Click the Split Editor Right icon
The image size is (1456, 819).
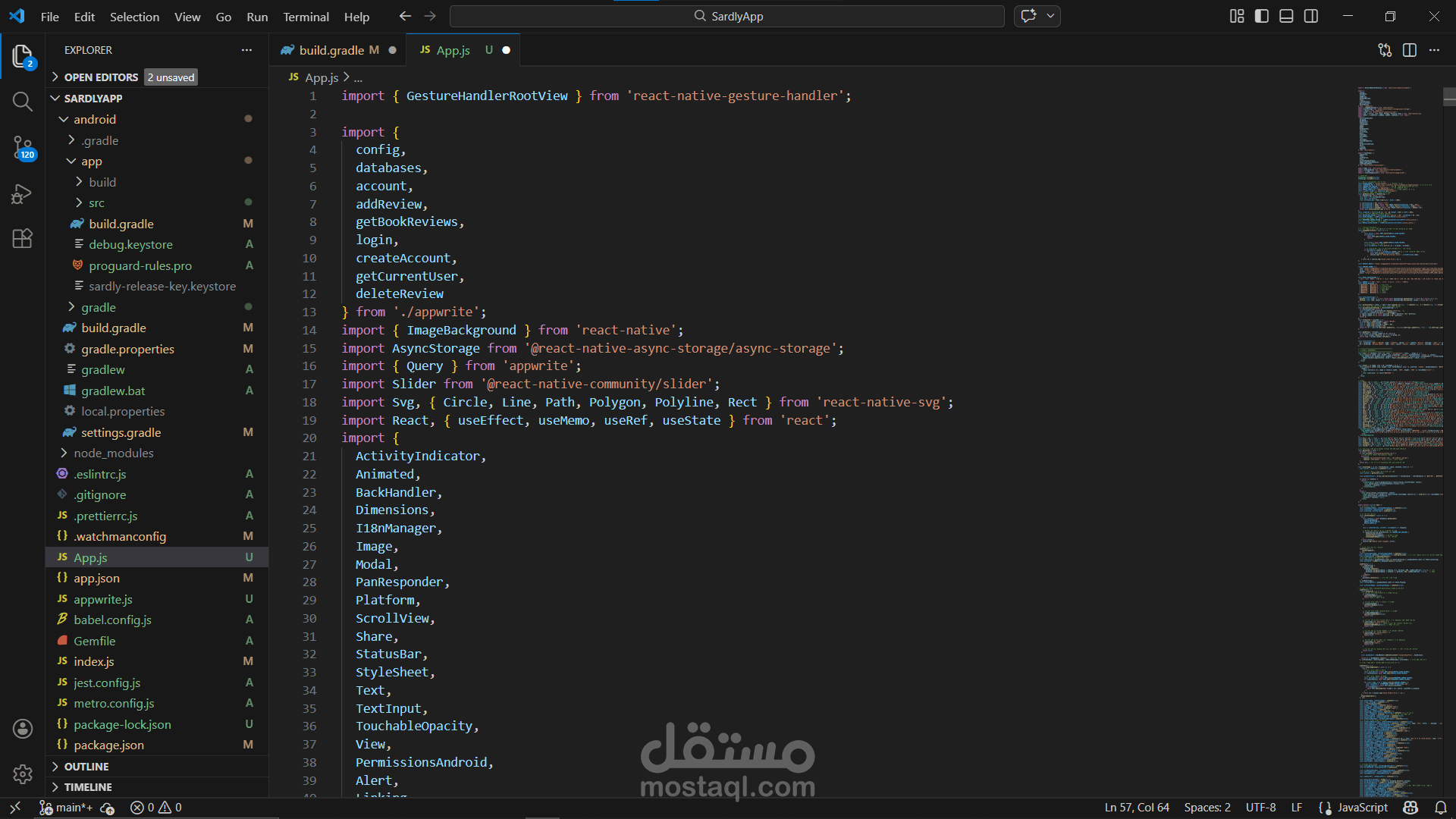pos(1410,50)
